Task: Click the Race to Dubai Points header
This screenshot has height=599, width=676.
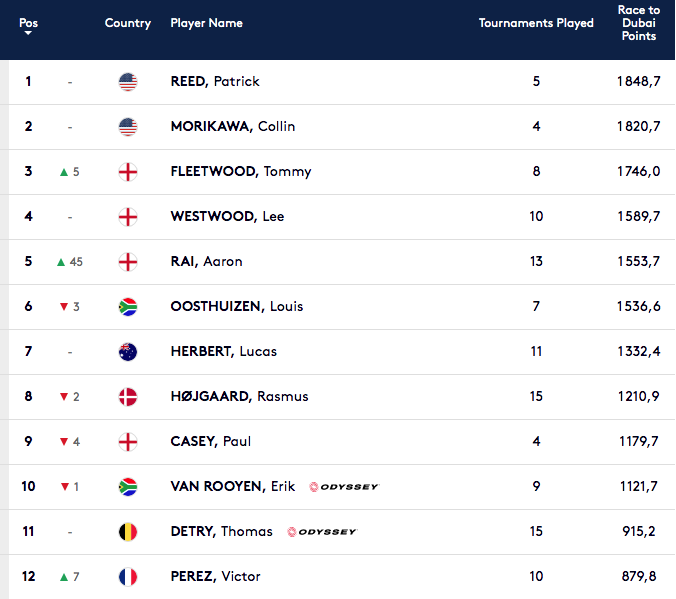Action: tap(638, 23)
